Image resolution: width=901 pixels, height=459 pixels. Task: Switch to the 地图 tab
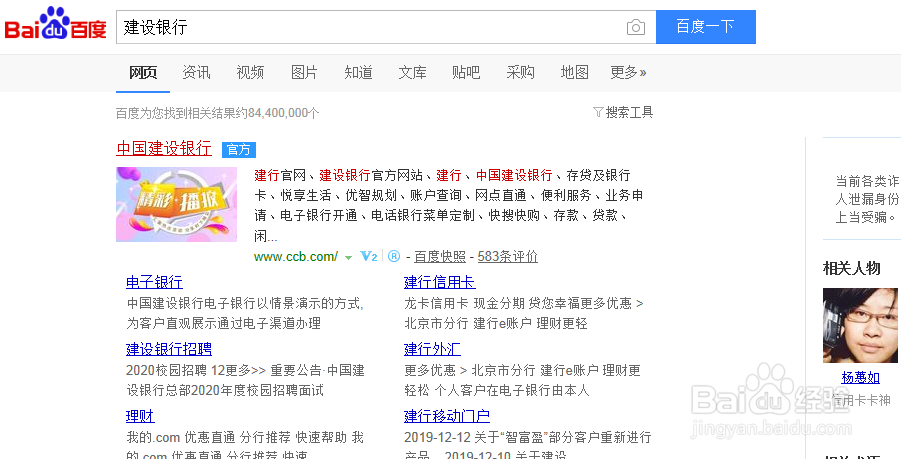tap(575, 72)
